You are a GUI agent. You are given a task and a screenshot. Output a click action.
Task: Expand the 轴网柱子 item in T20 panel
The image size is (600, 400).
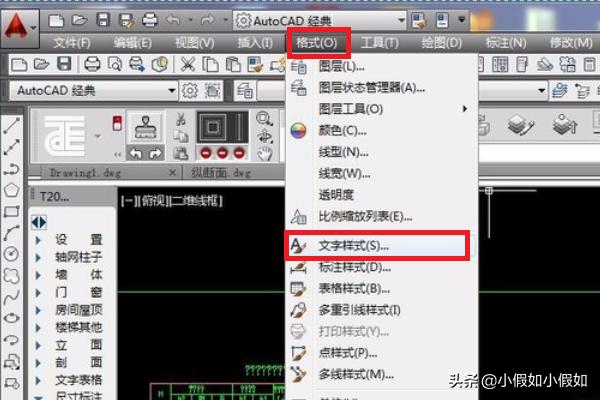tap(38, 257)
